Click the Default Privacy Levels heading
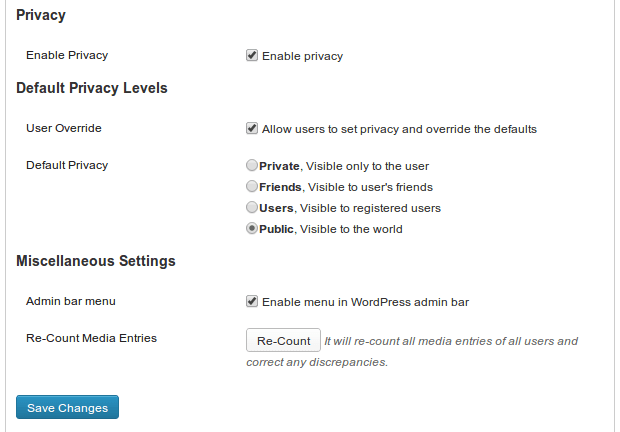620x432 pixels. tap(92, 88)
